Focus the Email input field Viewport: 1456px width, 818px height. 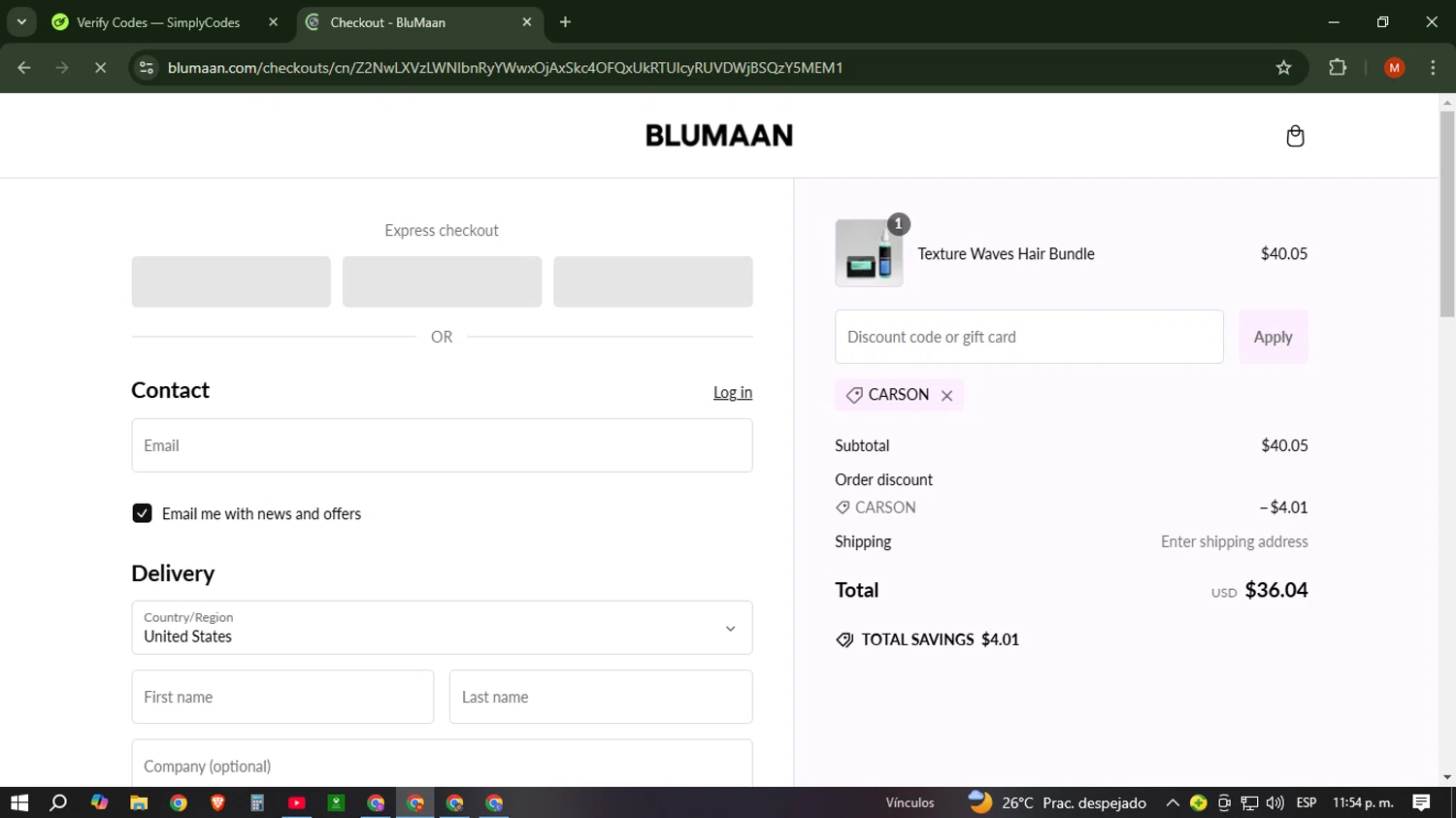tap(442, 445)
